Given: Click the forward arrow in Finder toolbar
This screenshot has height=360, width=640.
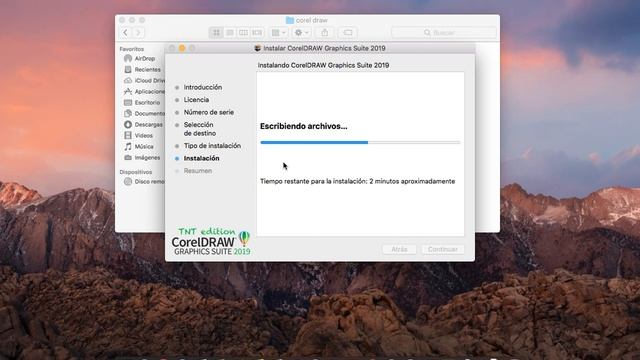Looking at the screenshot, I should click(x=138, y=33).
